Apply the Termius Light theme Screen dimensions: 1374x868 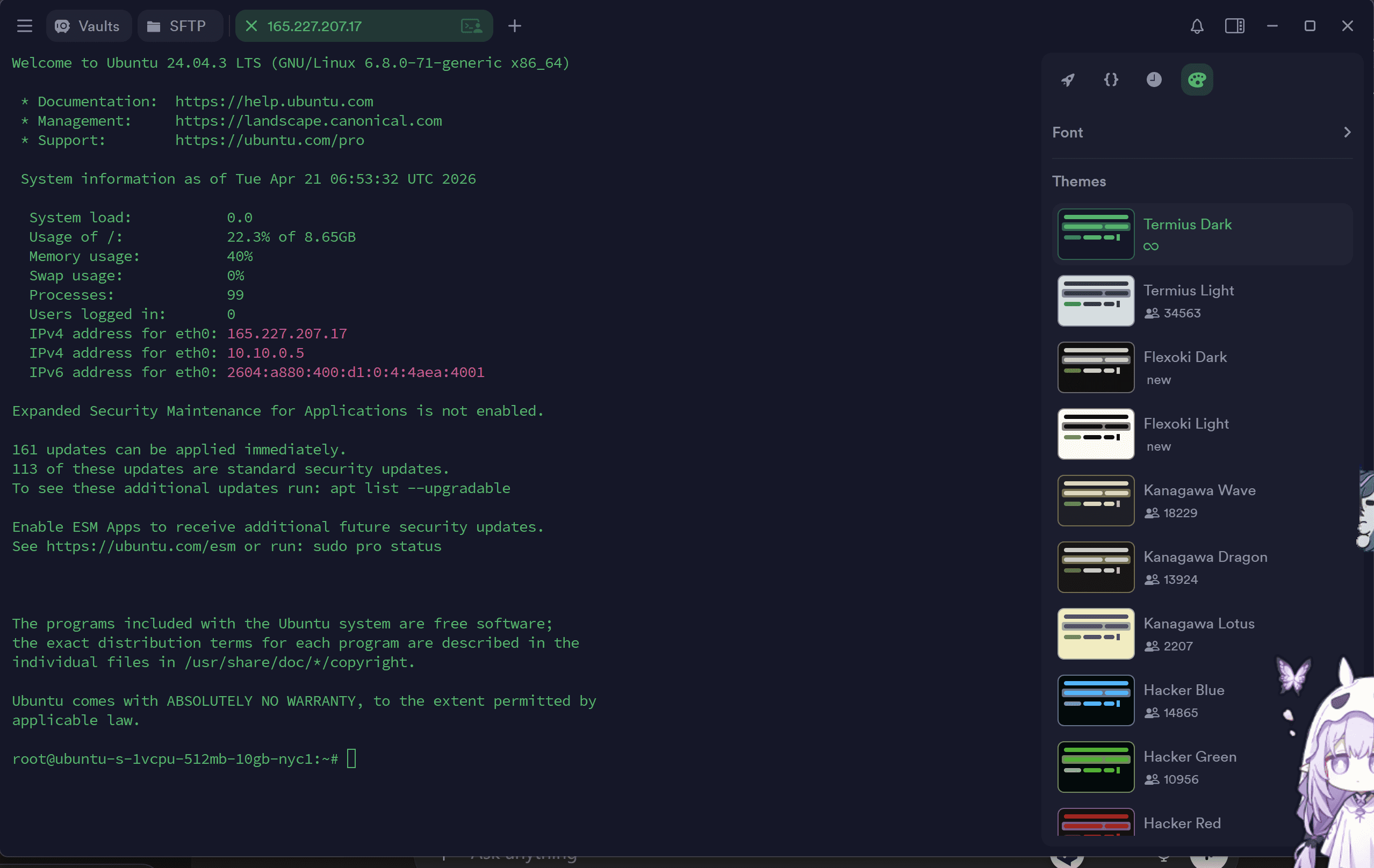[1202, 301]
